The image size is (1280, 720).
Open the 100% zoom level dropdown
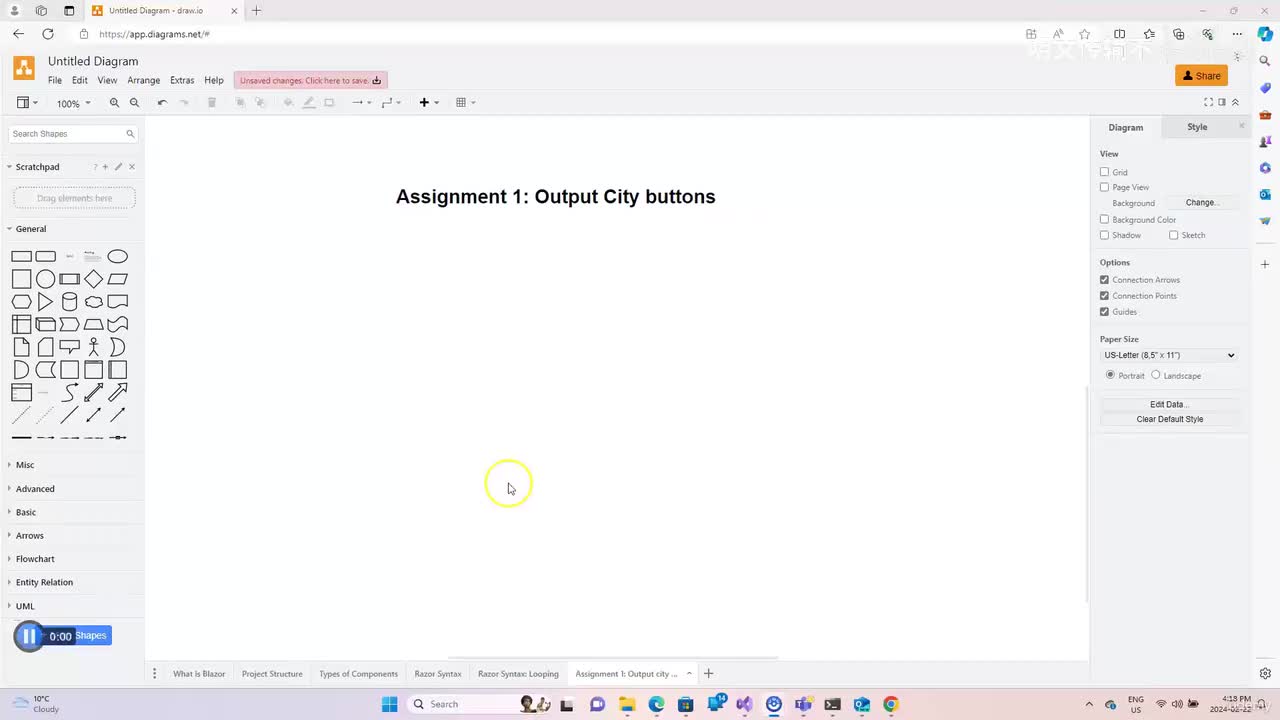pyautogui.click(x=73, y=103)
